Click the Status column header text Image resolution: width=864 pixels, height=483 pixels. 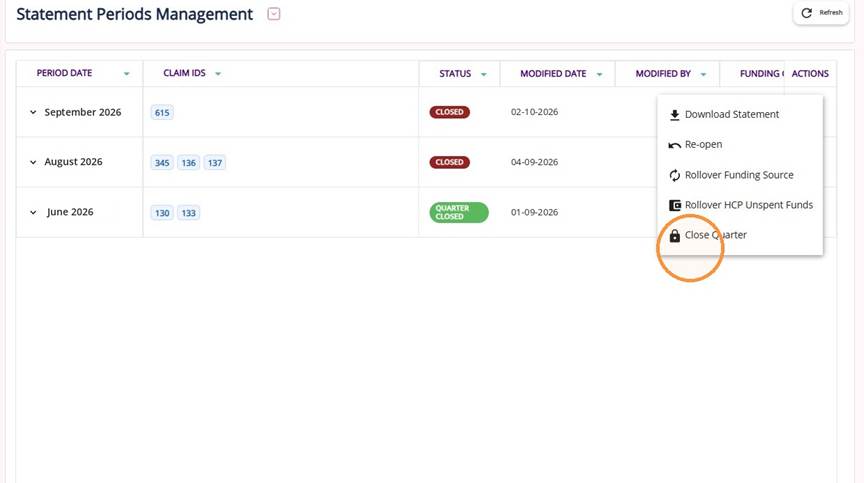pyautogui.click(x=455, y=74)
